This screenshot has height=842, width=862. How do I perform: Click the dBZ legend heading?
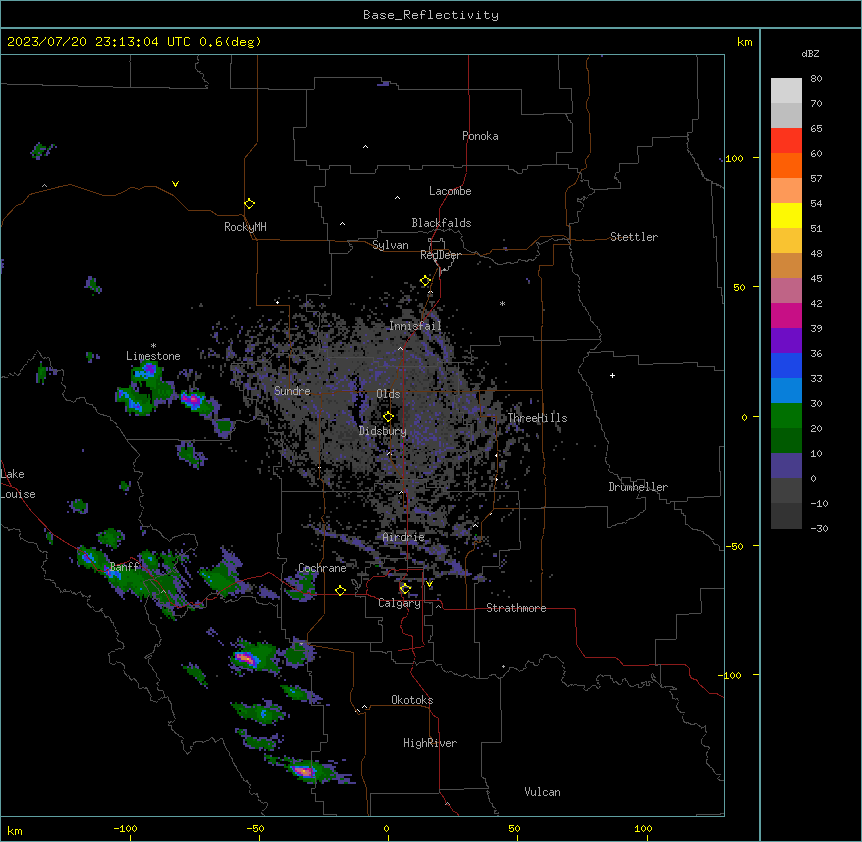click(x=810, y=53)
